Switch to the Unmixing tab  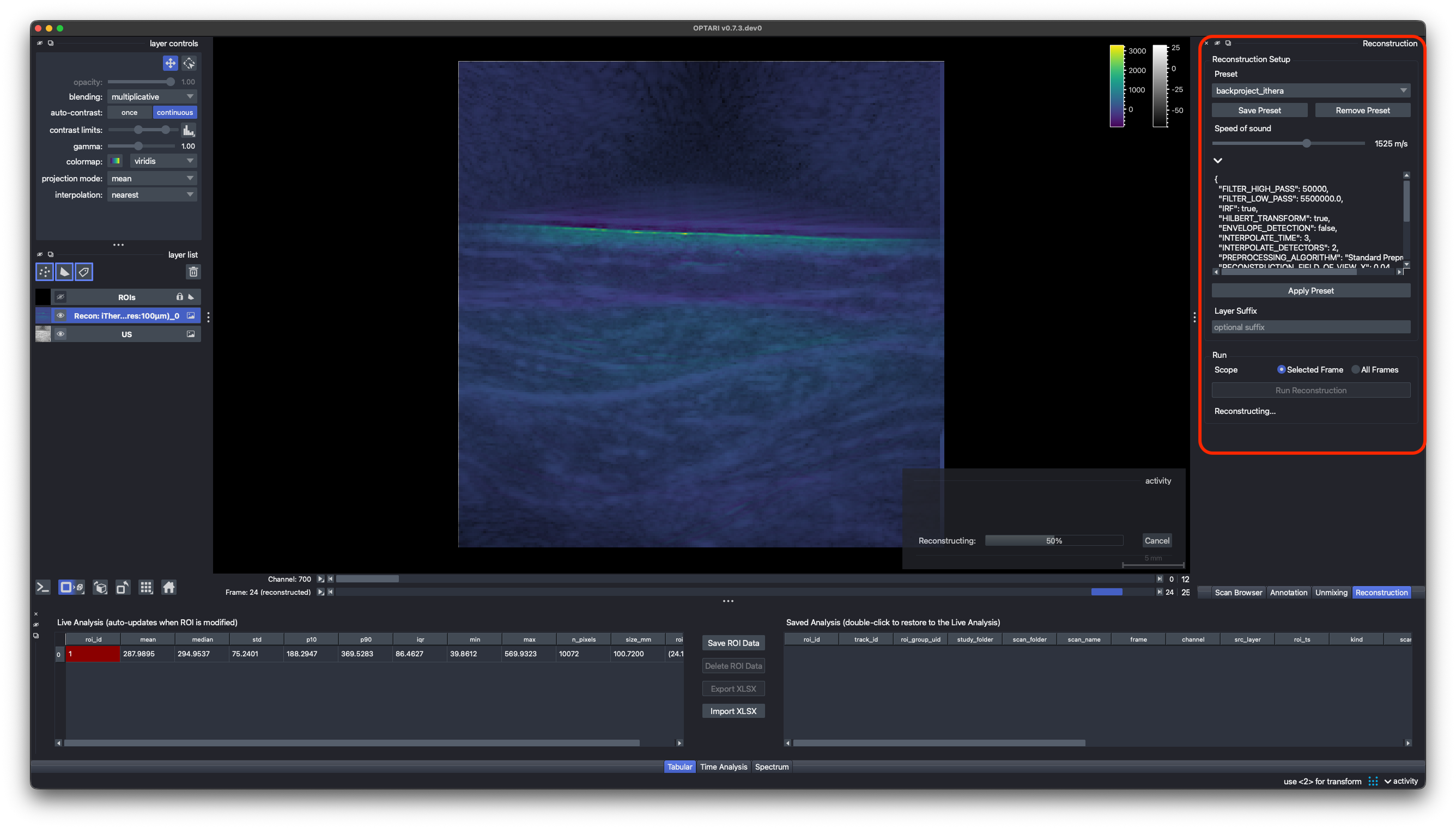1331,592
